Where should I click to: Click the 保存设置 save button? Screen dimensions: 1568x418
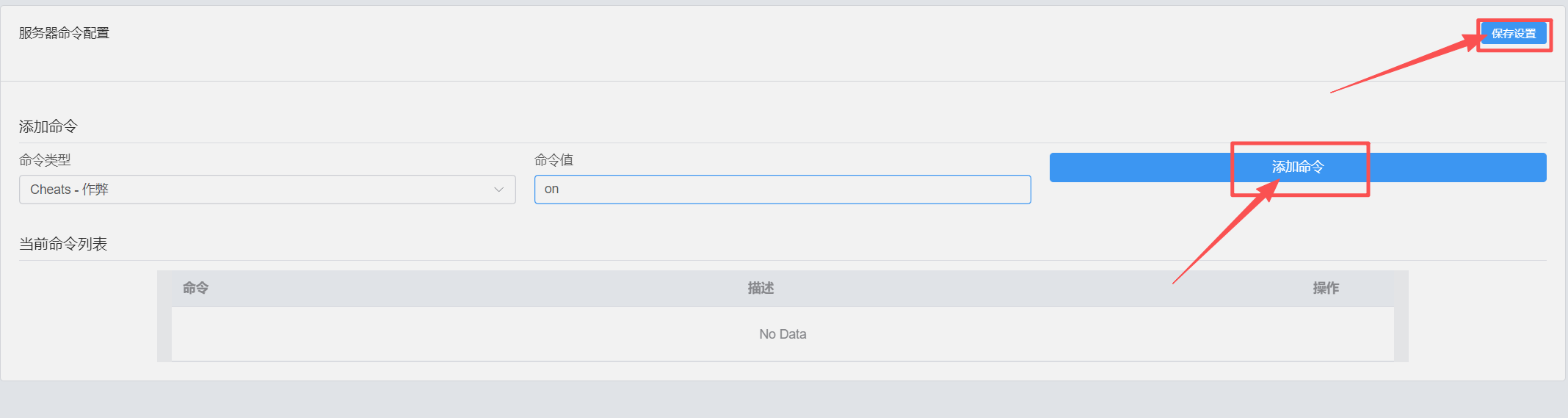coord(1514,34)
